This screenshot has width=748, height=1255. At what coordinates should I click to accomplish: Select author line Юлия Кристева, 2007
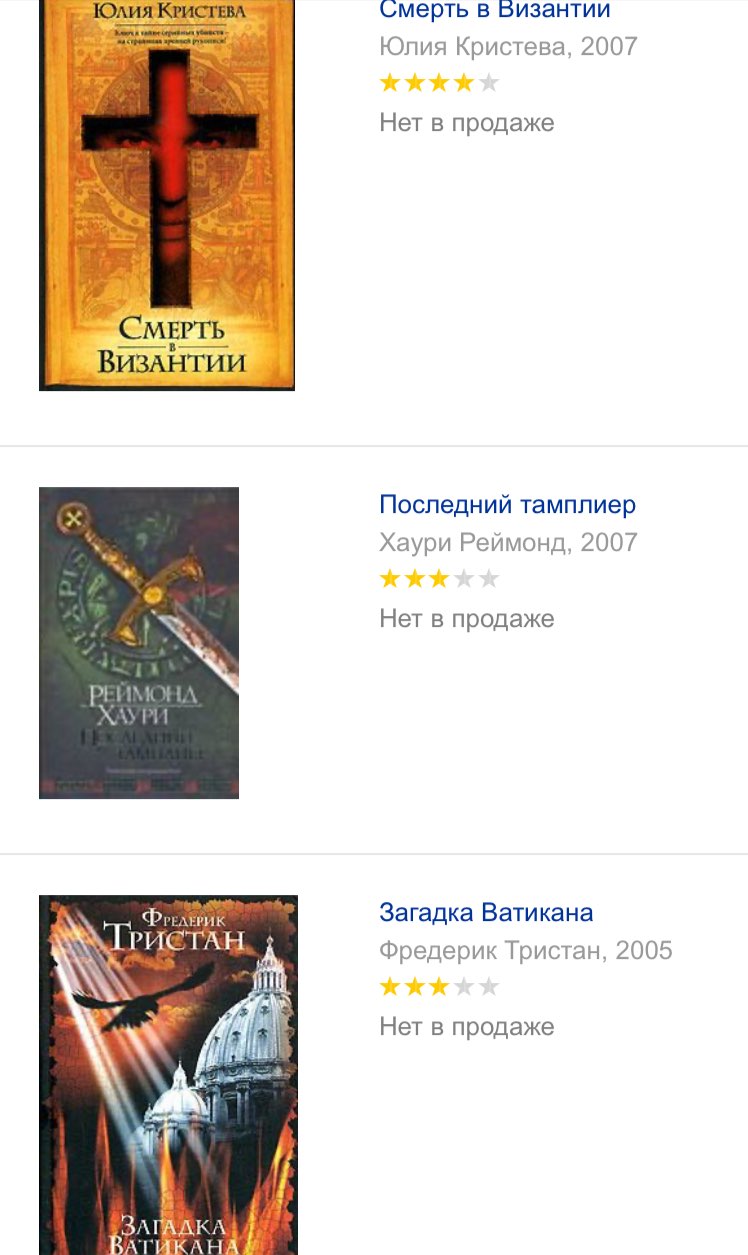508,47
